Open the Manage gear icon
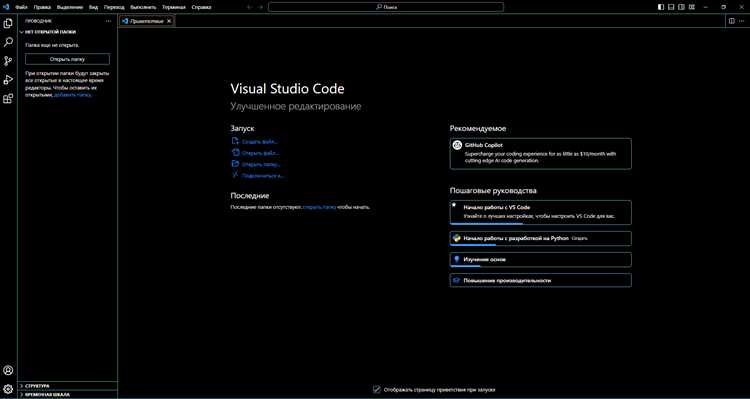 (8, 389)
